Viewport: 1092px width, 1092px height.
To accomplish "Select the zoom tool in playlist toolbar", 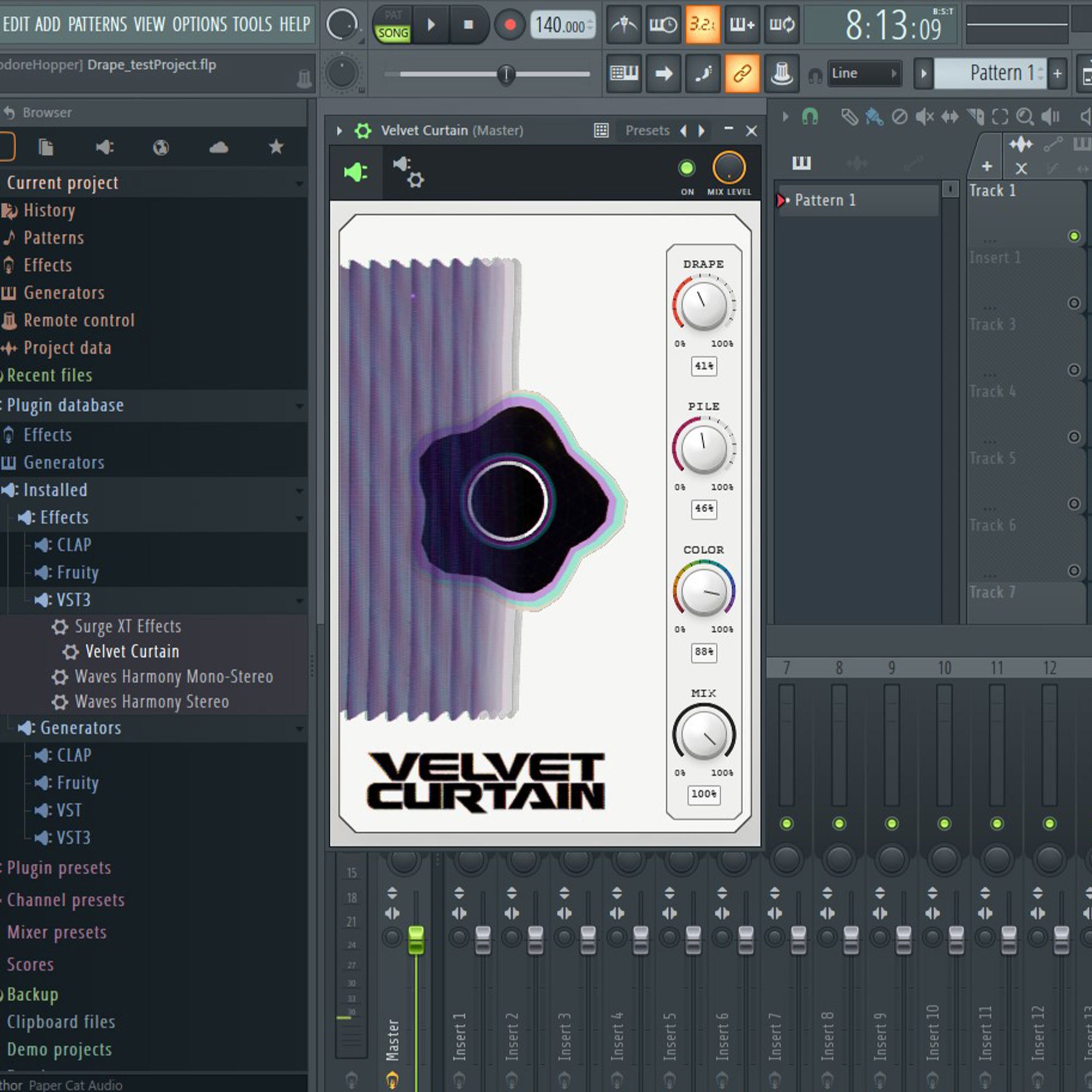I will tap(1025, 117).
